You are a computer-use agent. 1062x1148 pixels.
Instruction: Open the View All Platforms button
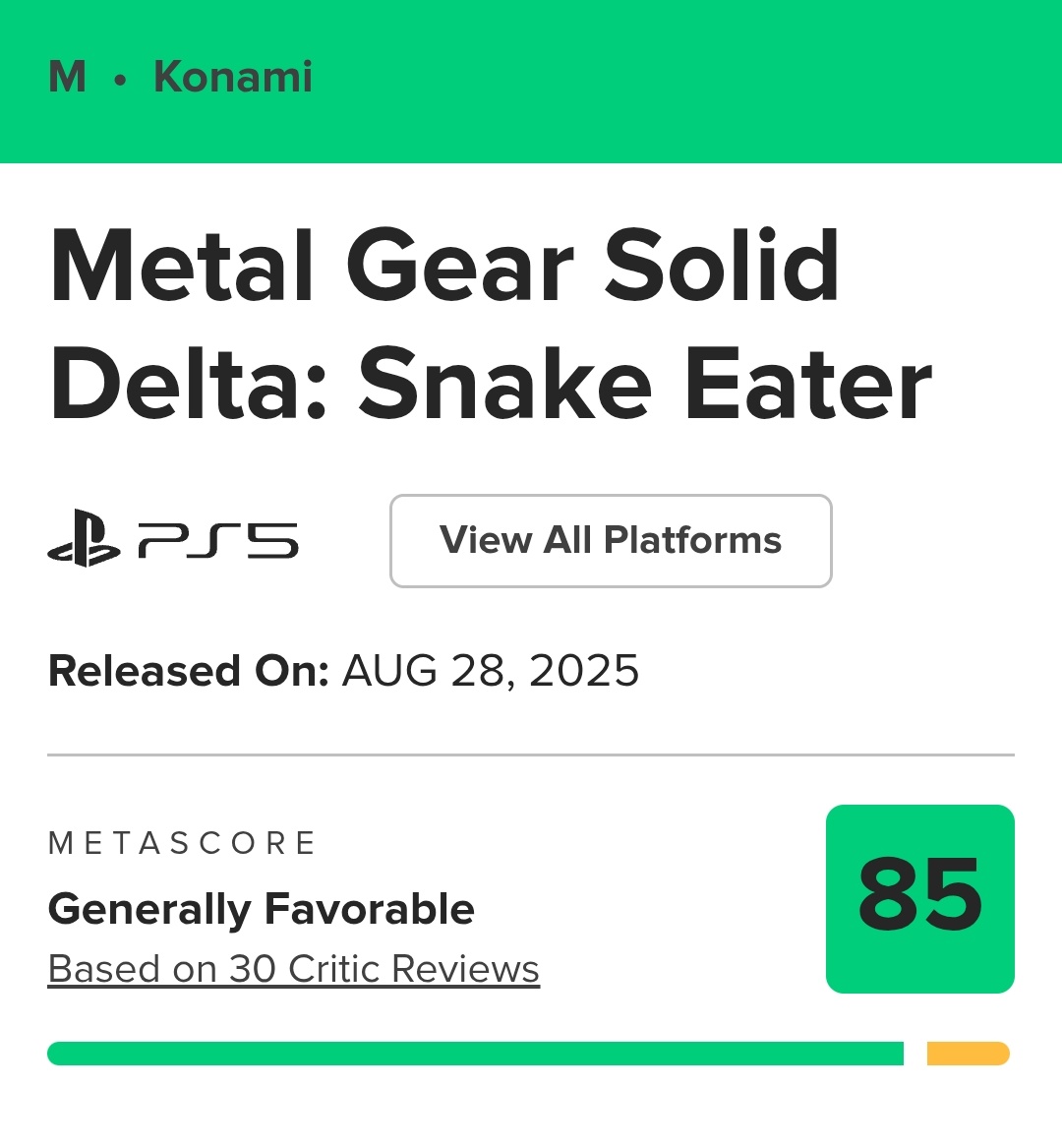[611, 541]
